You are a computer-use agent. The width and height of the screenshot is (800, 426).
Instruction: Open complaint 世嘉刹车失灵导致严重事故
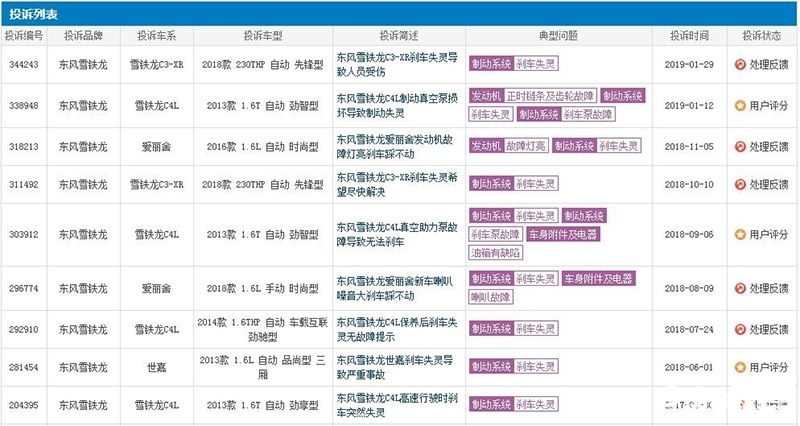[x=395, y=367]
